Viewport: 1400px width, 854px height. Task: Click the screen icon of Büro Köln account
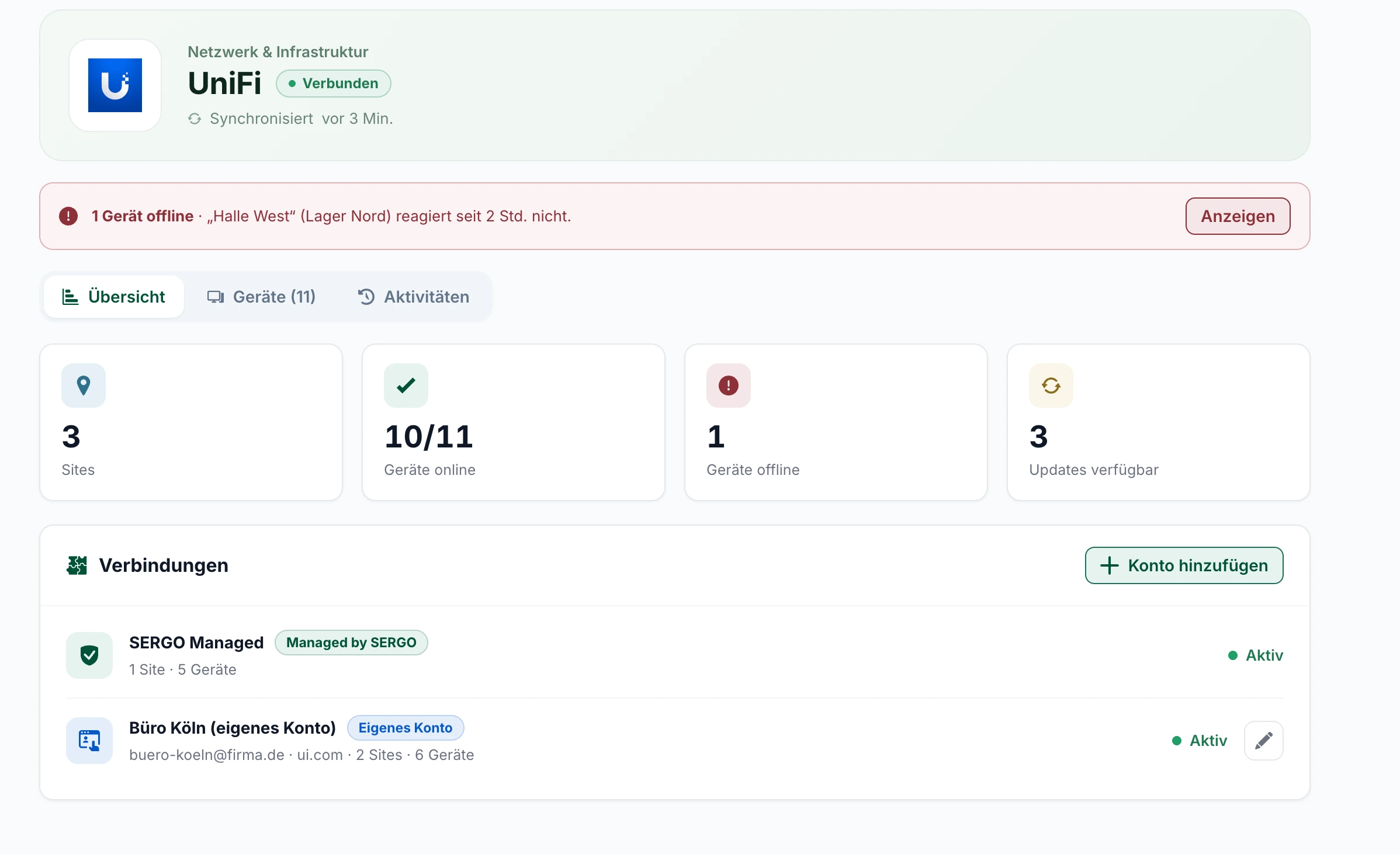[x=89, y=741]
